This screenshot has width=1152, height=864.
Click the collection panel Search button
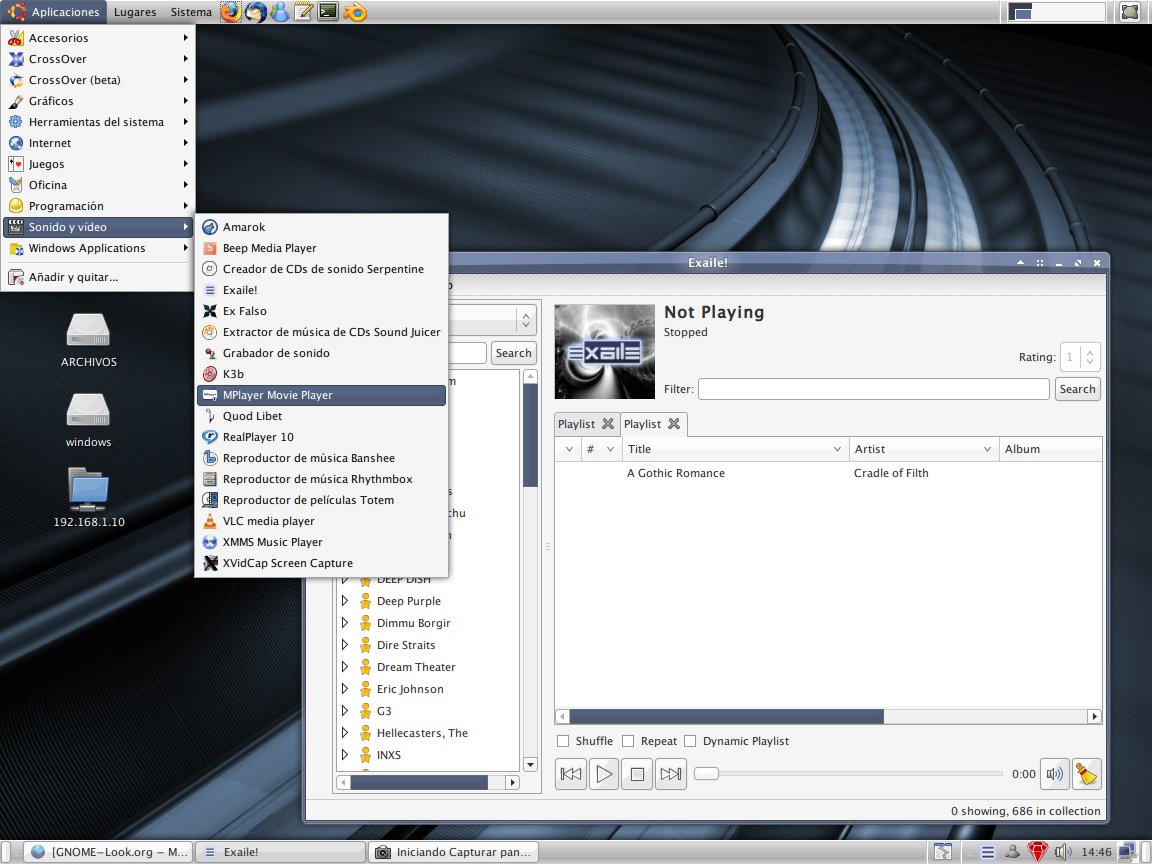pyautogui.click(x=514, y=353)
